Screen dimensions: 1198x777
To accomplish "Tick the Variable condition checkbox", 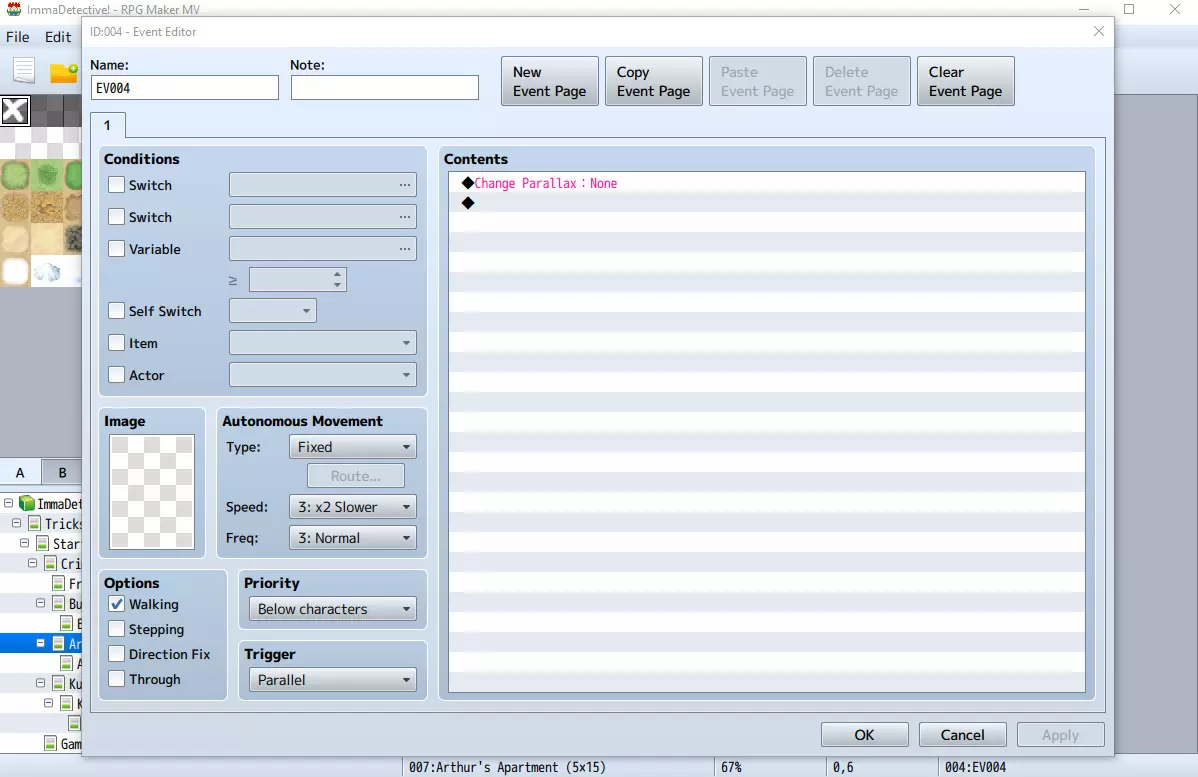I will click(x=116, y=249).
